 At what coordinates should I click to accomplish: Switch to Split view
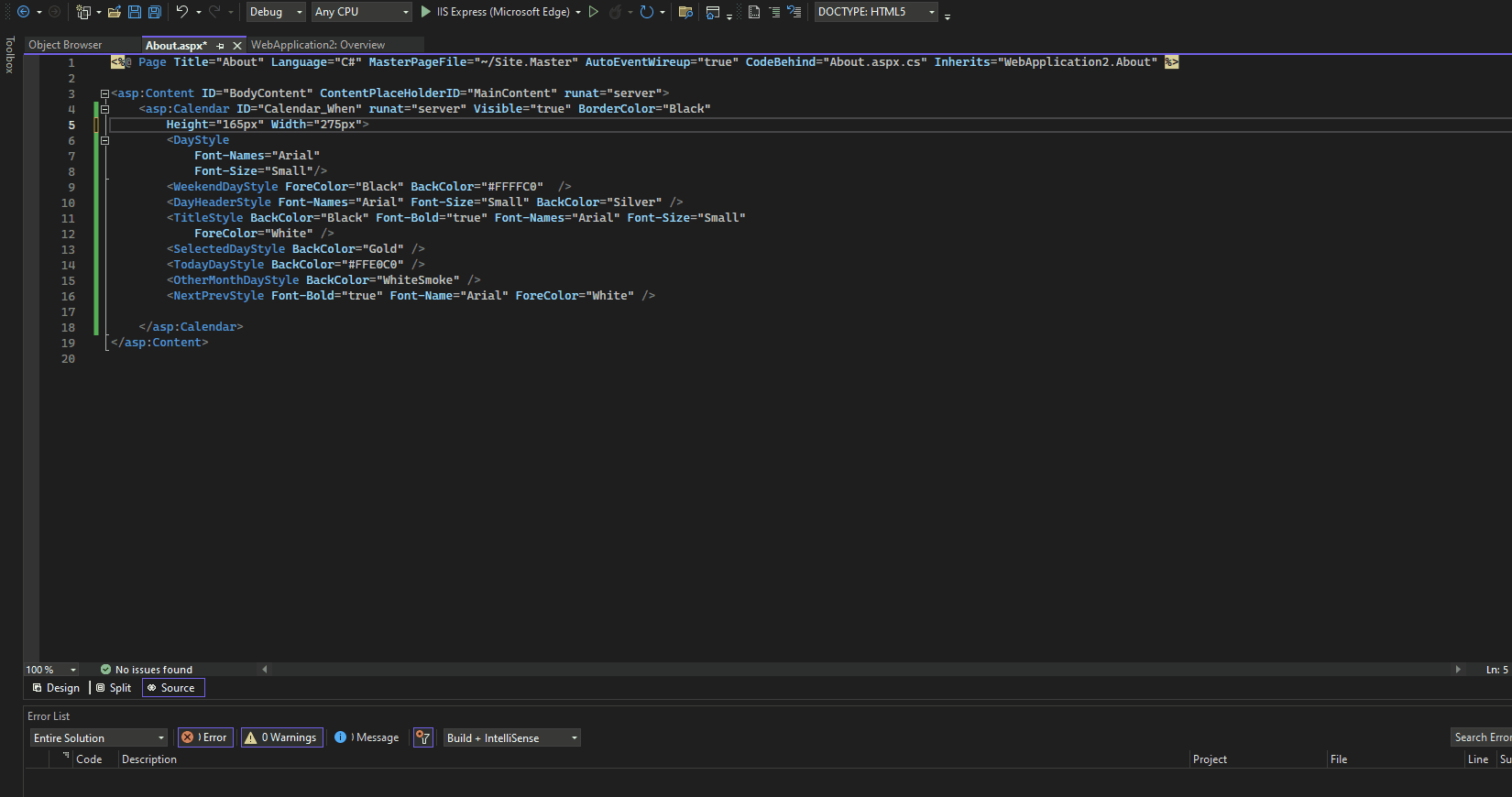pyautogui.click(x=114, y=688)
